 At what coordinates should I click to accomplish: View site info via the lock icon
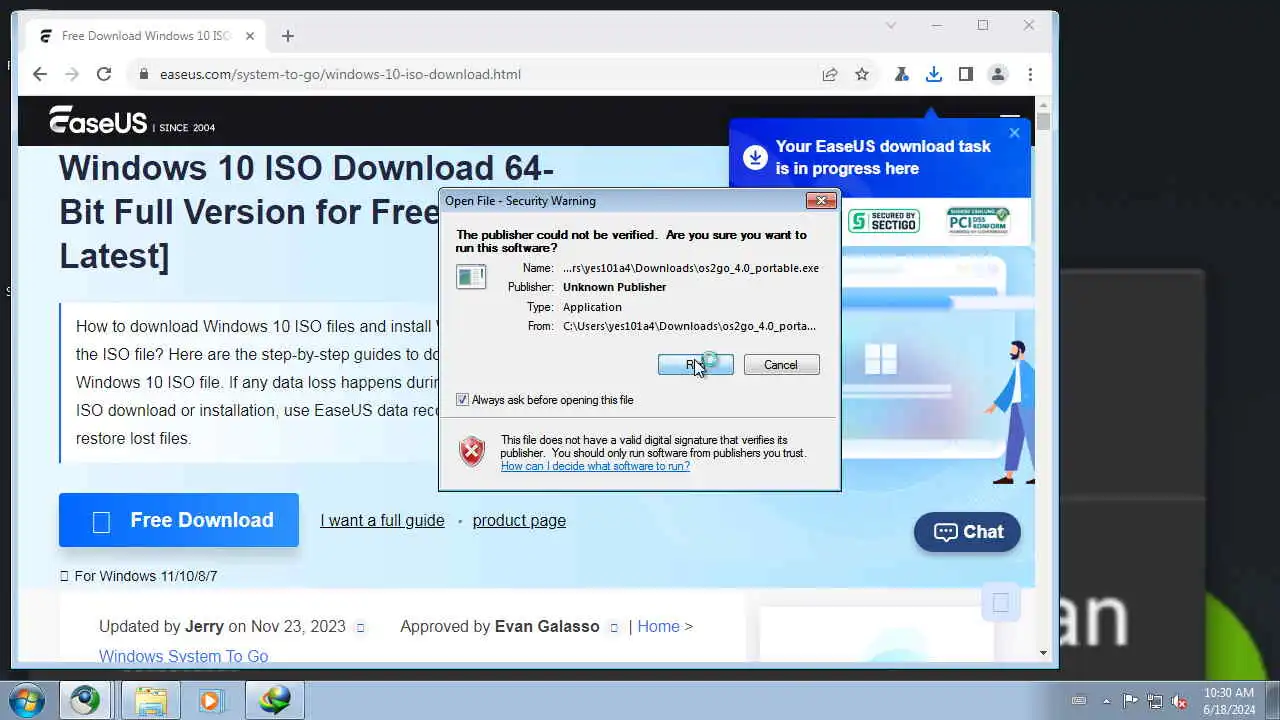tap(144, 74)
